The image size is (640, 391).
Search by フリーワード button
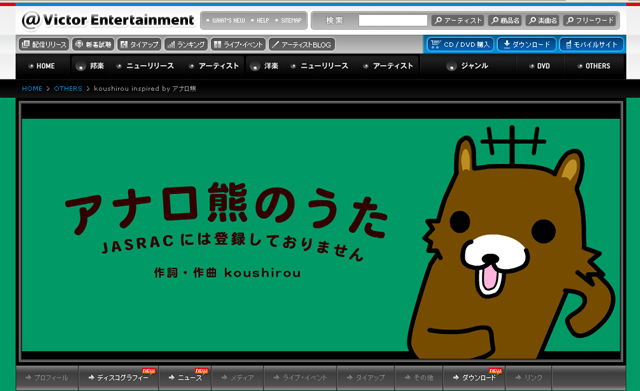590,20
